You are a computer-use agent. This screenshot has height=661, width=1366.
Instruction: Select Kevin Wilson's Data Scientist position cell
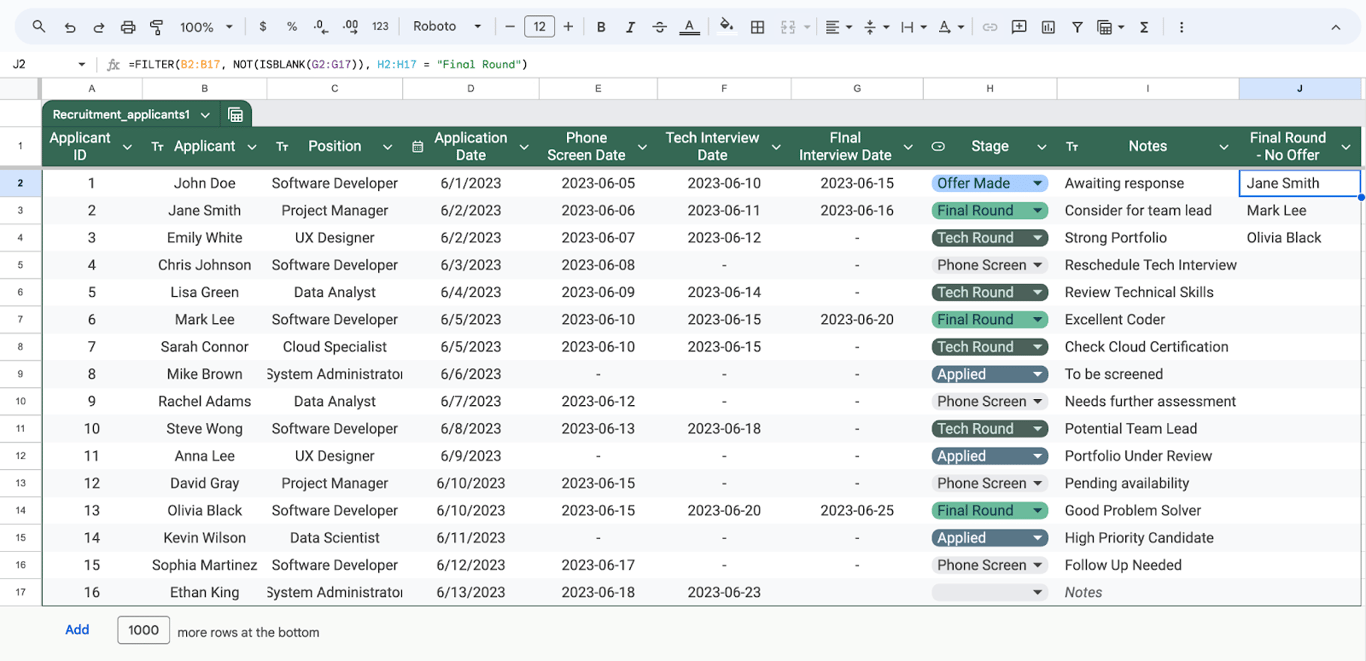pyautogui.click(x=335, y=538)
